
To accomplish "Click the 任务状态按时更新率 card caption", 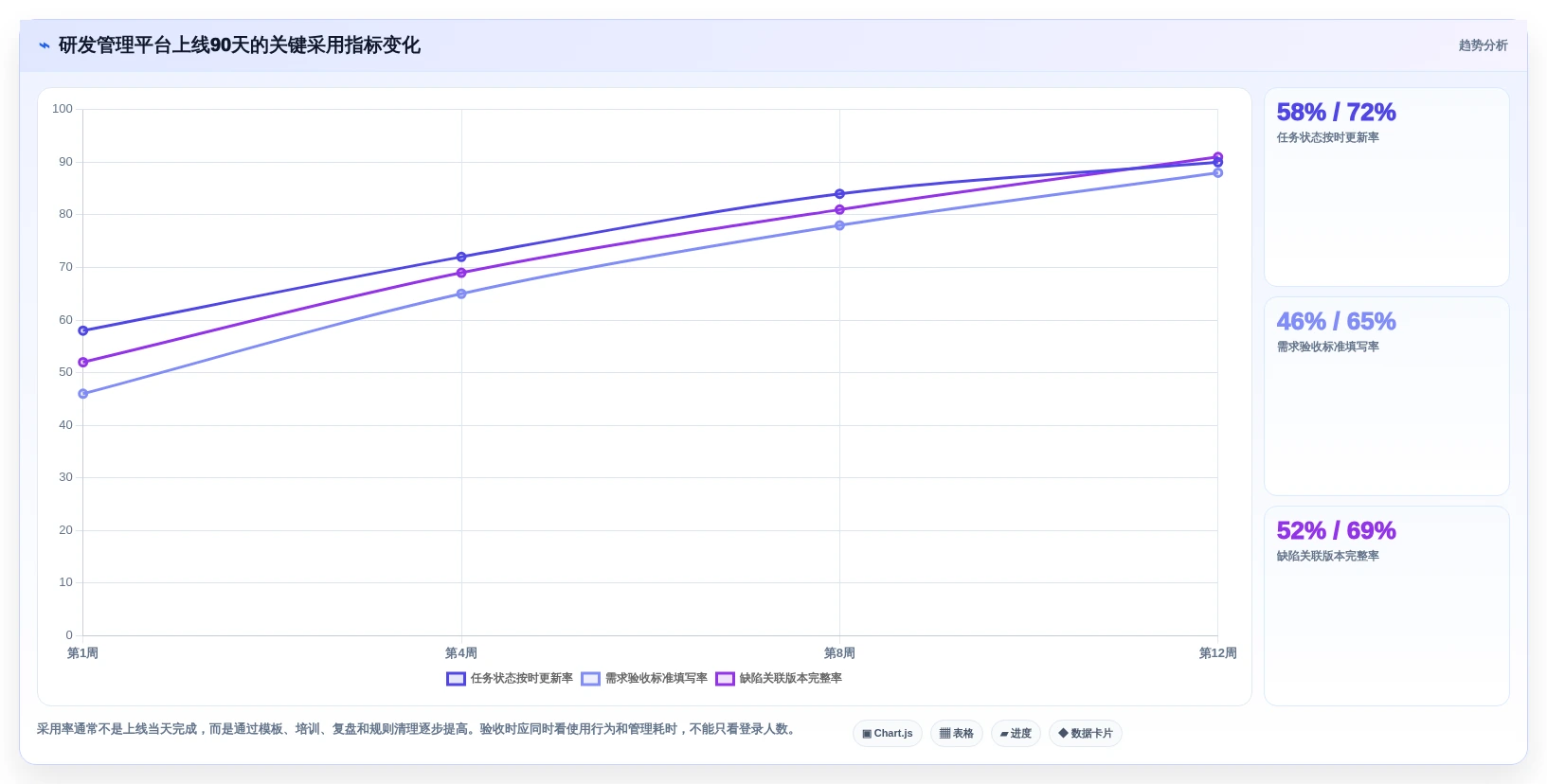I will (1327, 137).
